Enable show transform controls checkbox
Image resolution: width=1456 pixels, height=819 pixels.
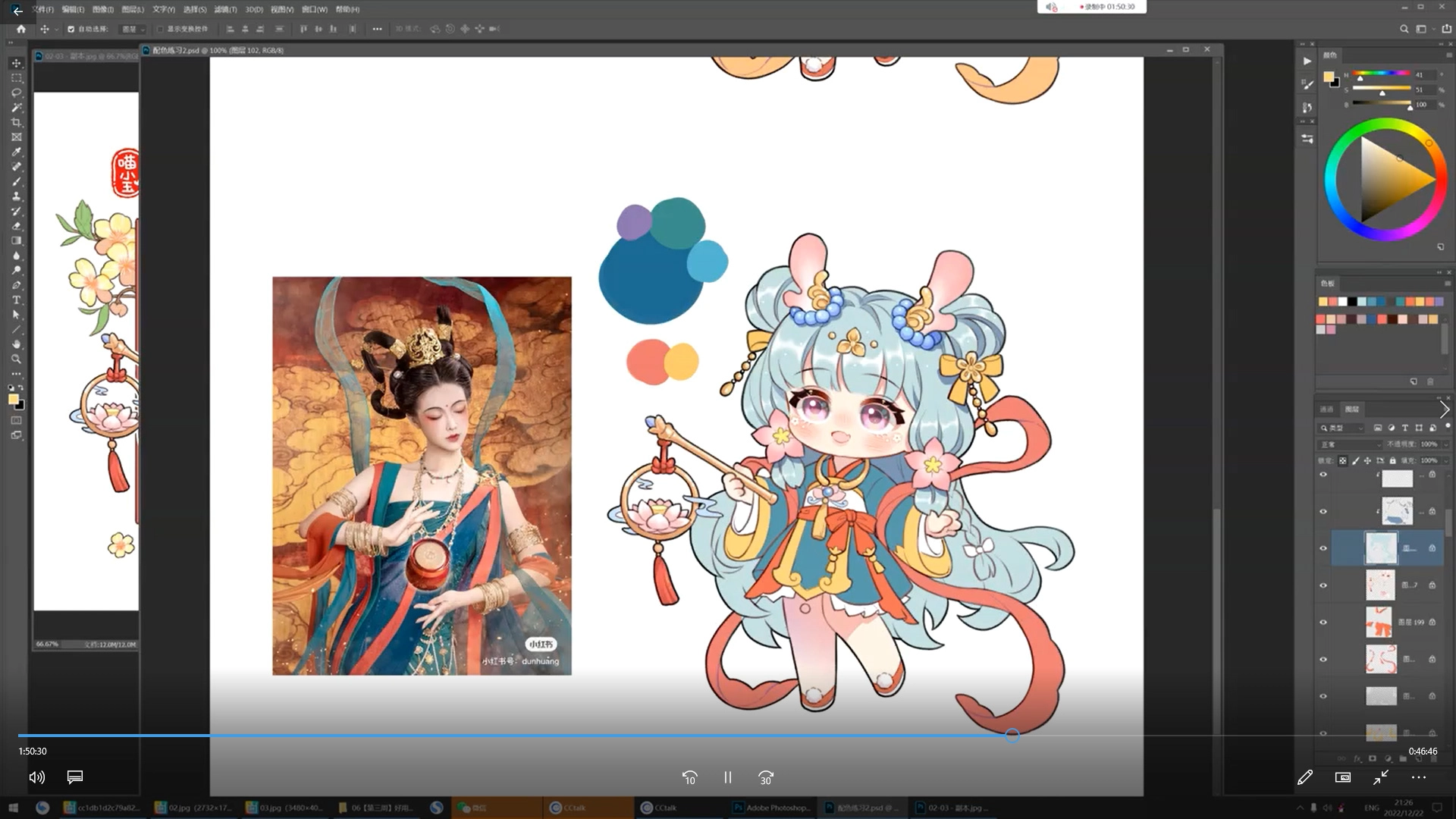point(160,29)
